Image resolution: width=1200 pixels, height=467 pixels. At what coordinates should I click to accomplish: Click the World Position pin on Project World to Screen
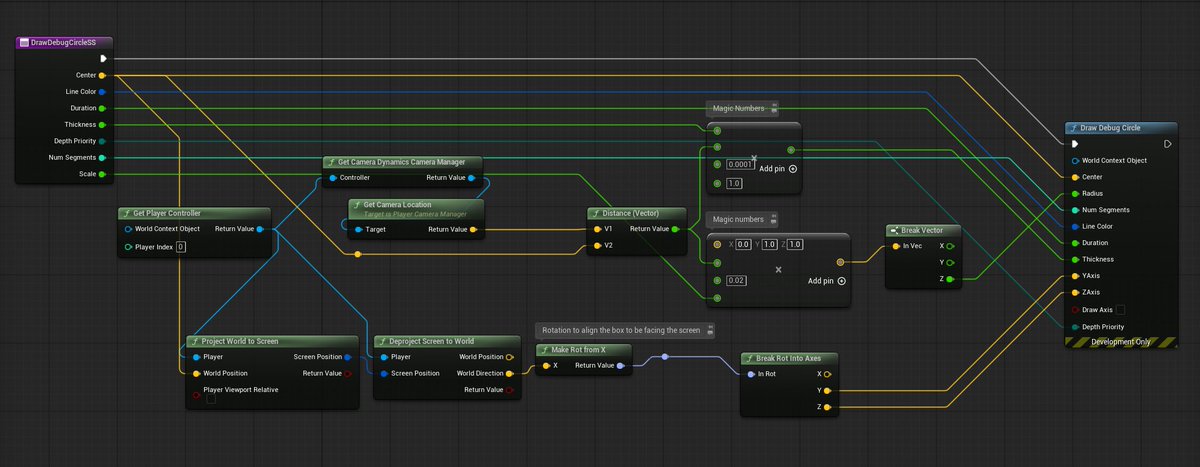click(x=195, y=373)
